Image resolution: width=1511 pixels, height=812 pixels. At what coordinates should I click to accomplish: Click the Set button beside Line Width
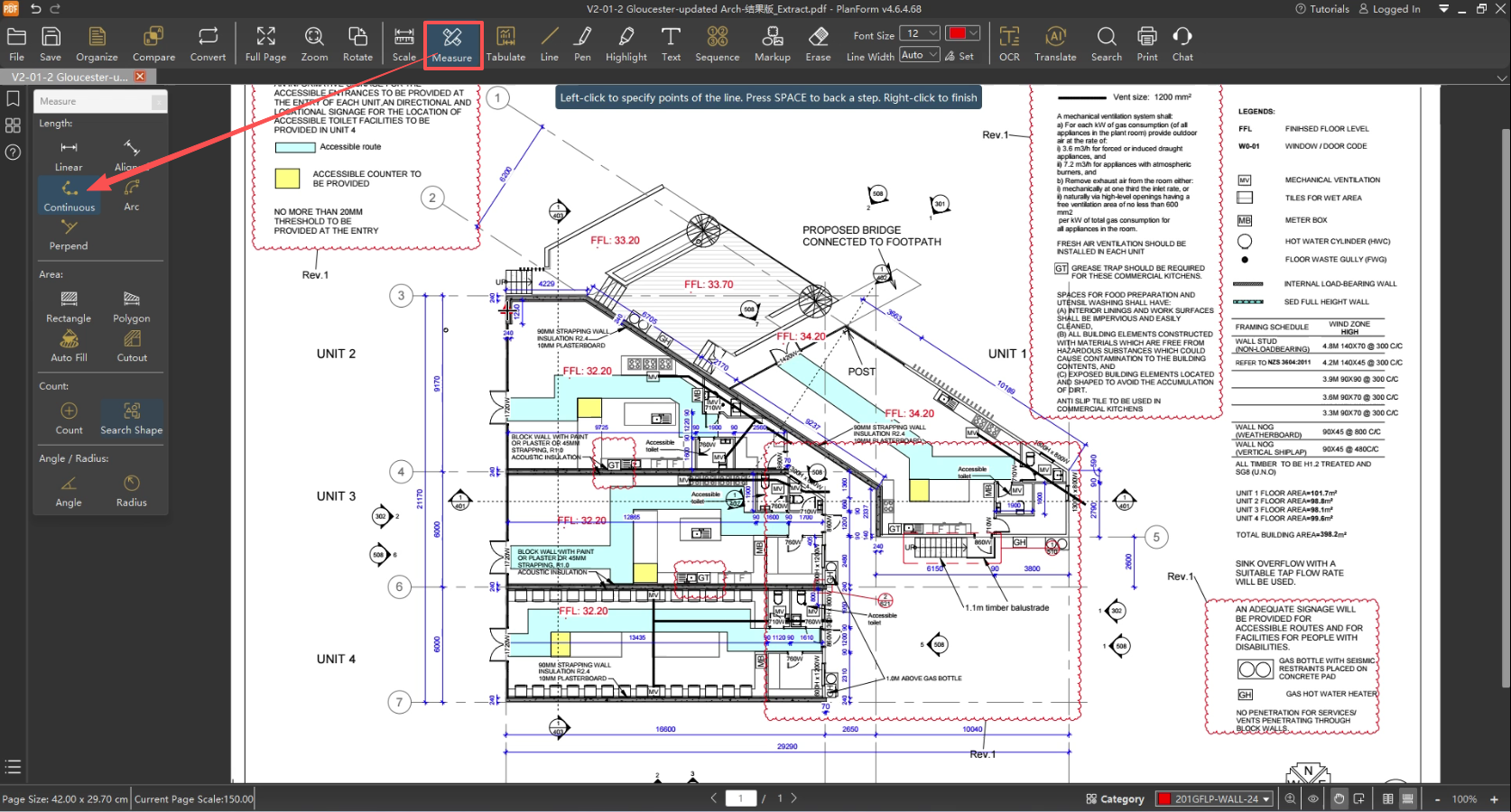959,56
